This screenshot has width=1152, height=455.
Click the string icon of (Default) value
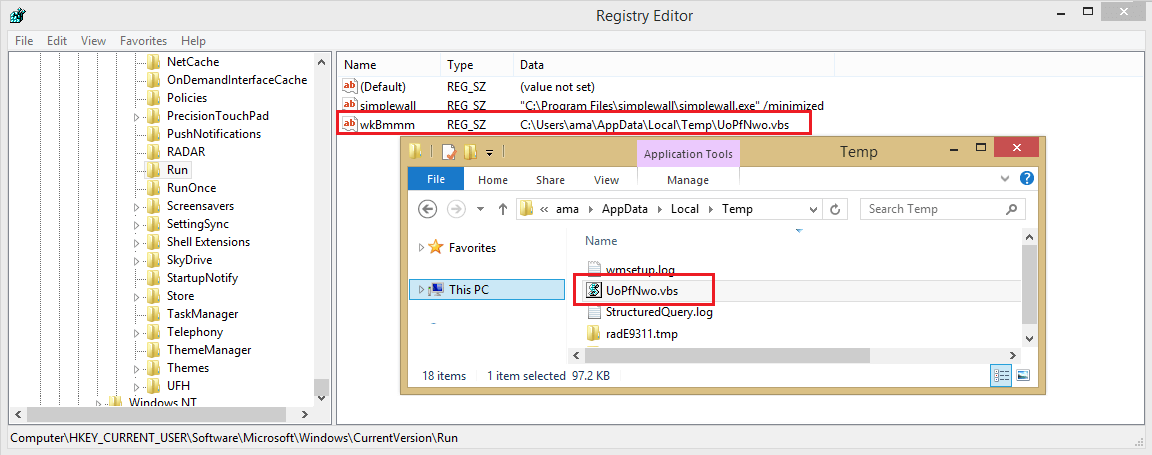point(350,87)
